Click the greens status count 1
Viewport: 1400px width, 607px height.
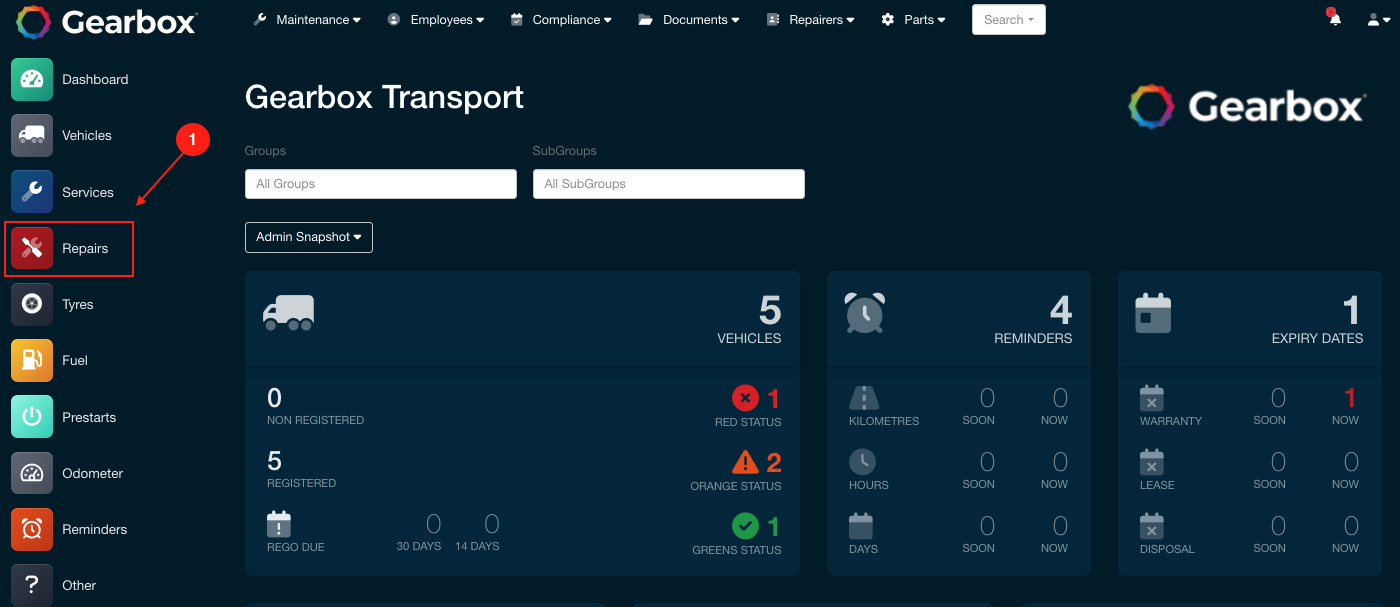coord(773,526)
